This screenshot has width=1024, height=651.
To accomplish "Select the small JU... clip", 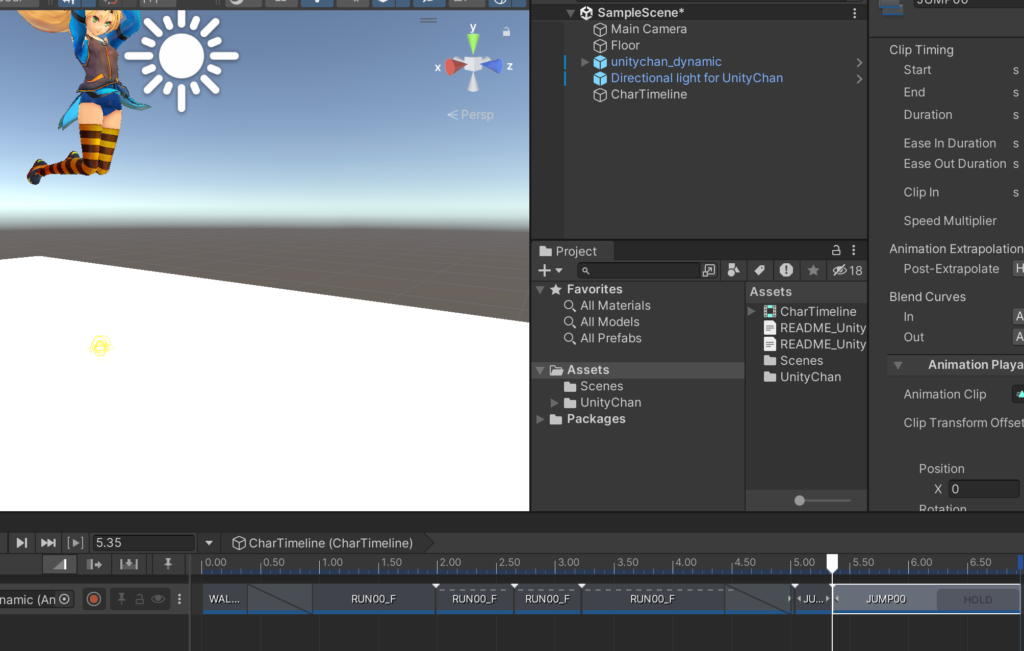I will coord(812,599).
